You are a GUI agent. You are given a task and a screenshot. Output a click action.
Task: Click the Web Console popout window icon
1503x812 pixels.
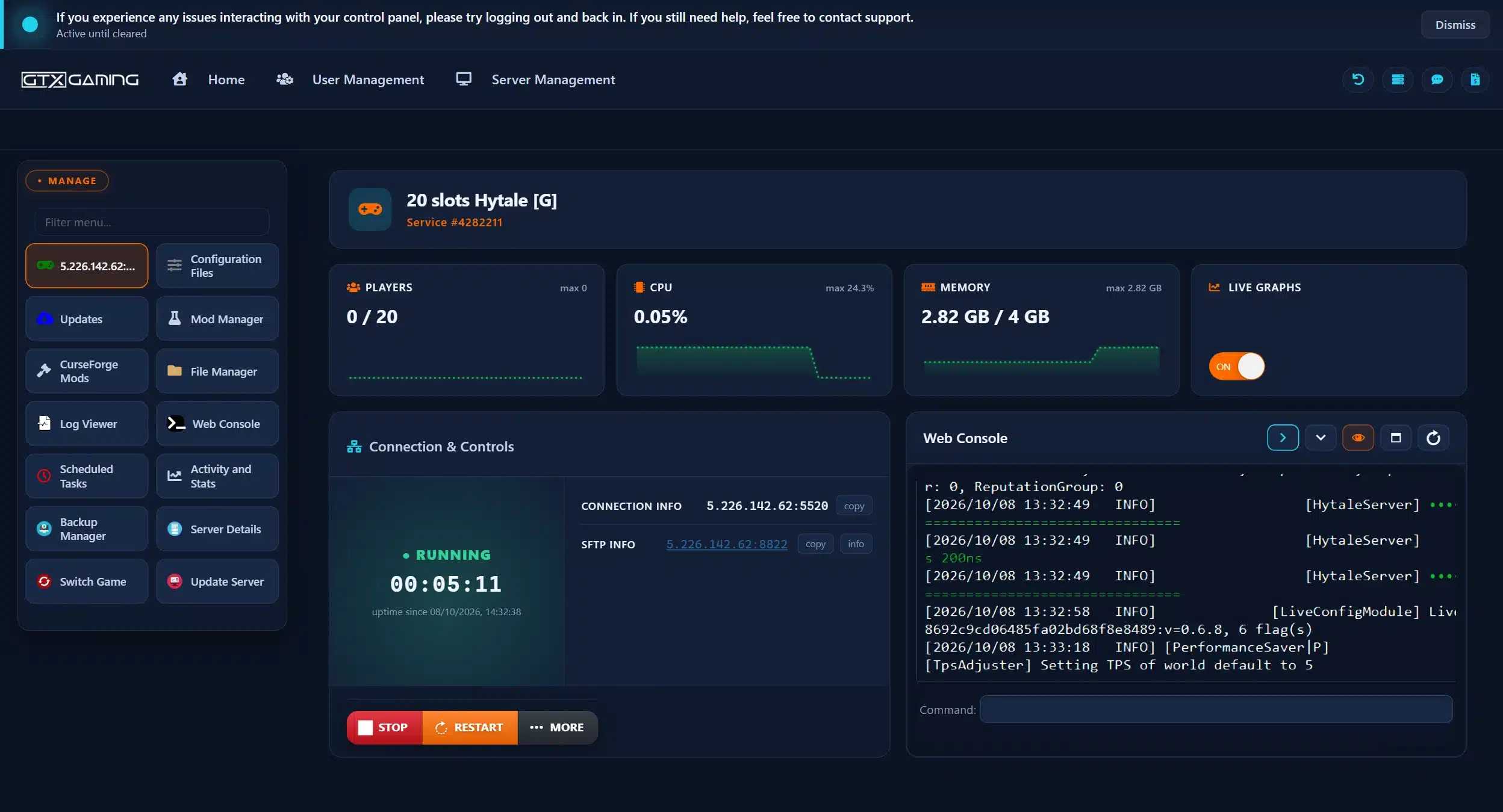coord(1396,438)
